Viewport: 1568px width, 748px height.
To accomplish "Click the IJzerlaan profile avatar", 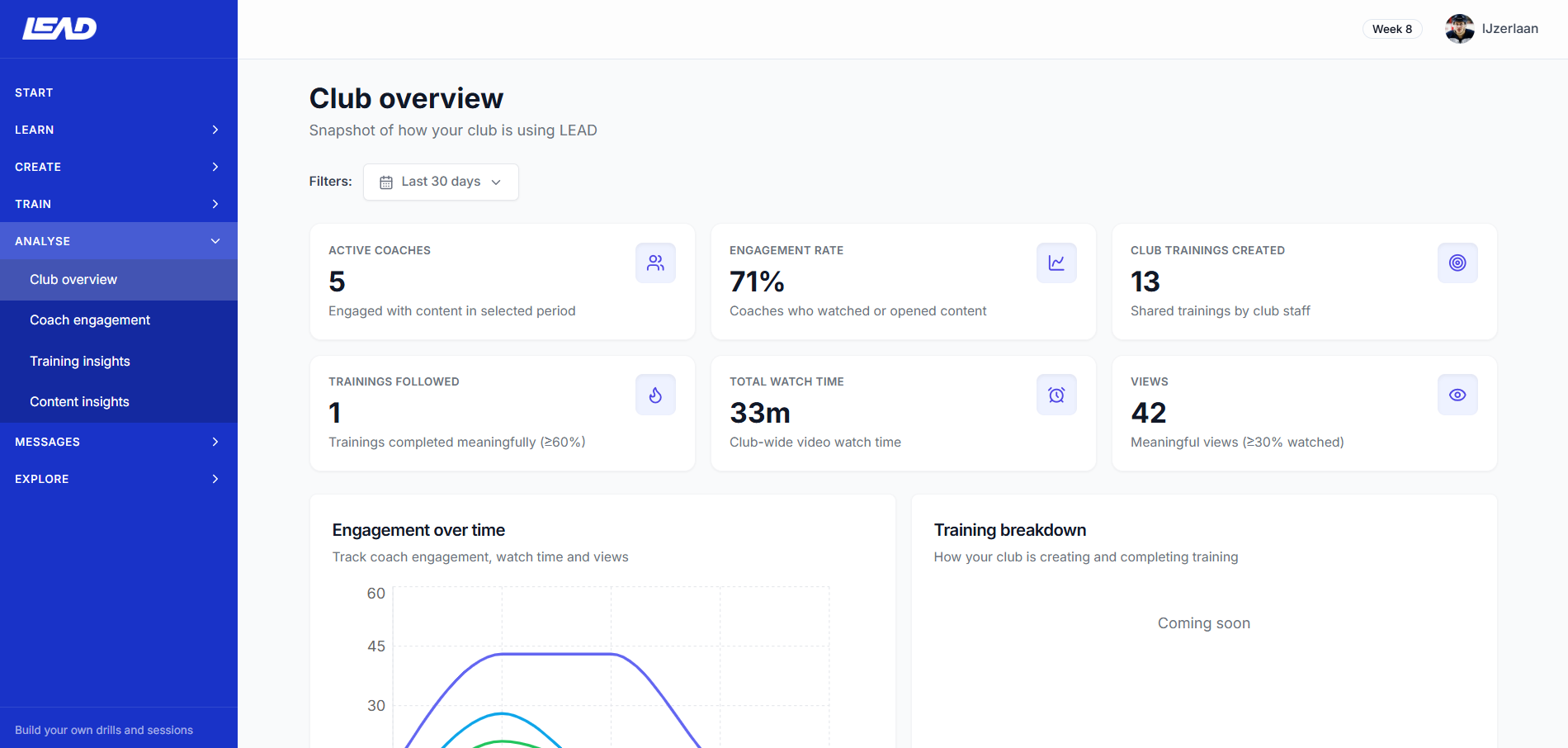I will point(1459,28).
